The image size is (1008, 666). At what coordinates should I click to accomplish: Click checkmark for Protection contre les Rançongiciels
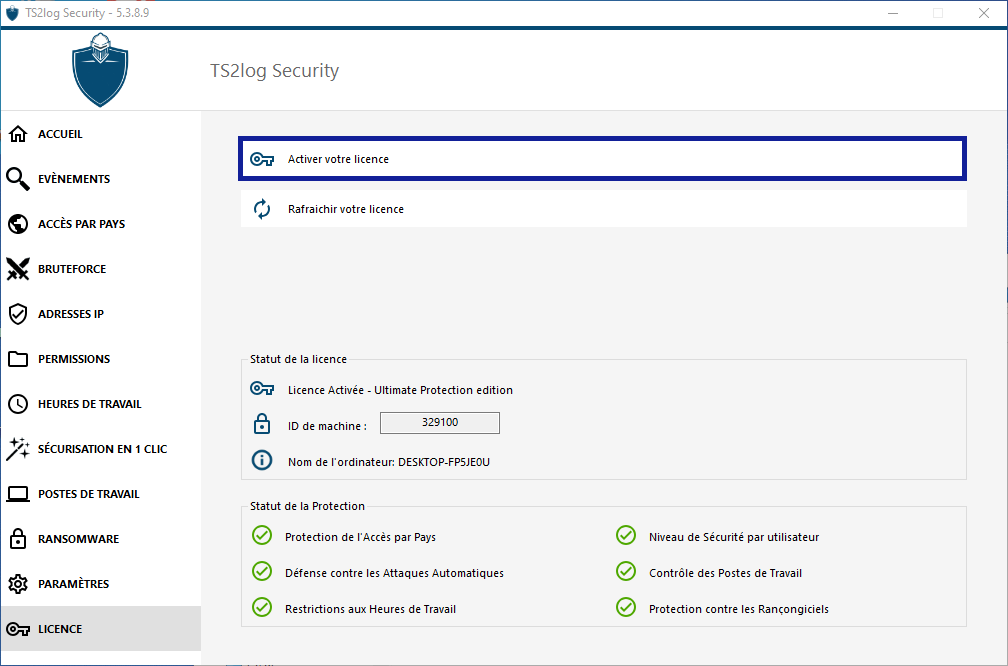click(x=626, y=607)
